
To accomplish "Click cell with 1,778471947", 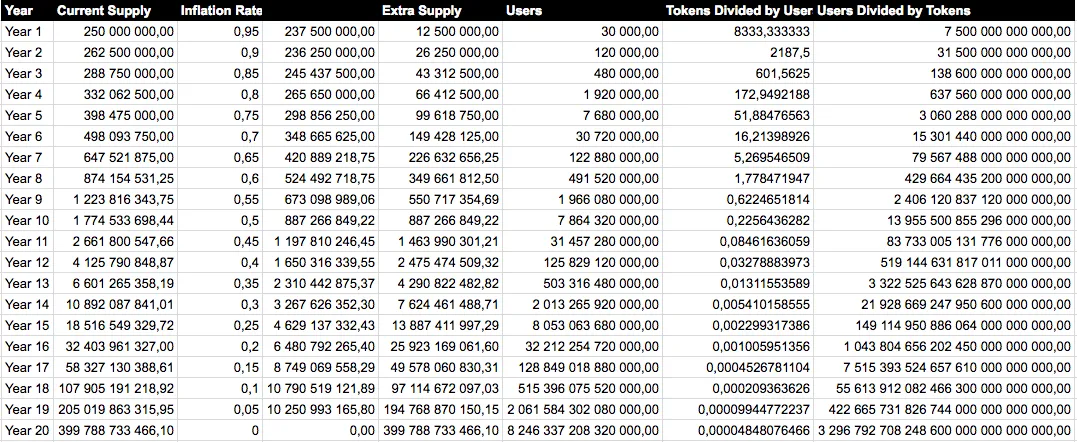I will click(738, 178).
